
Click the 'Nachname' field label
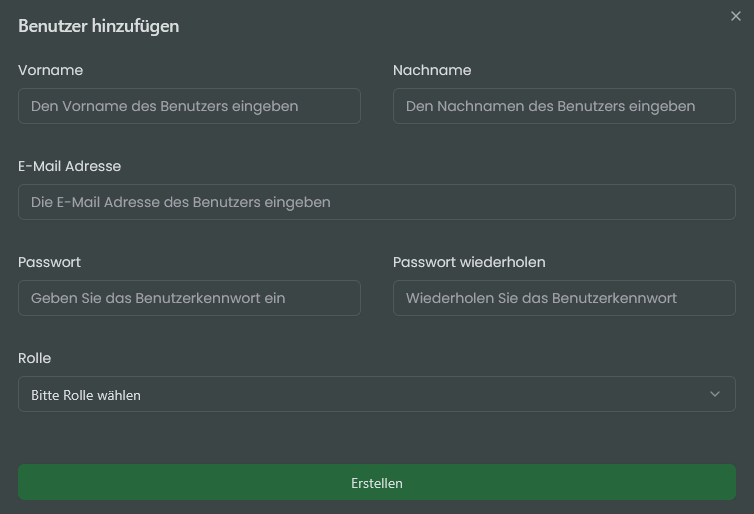coord(432,70)
